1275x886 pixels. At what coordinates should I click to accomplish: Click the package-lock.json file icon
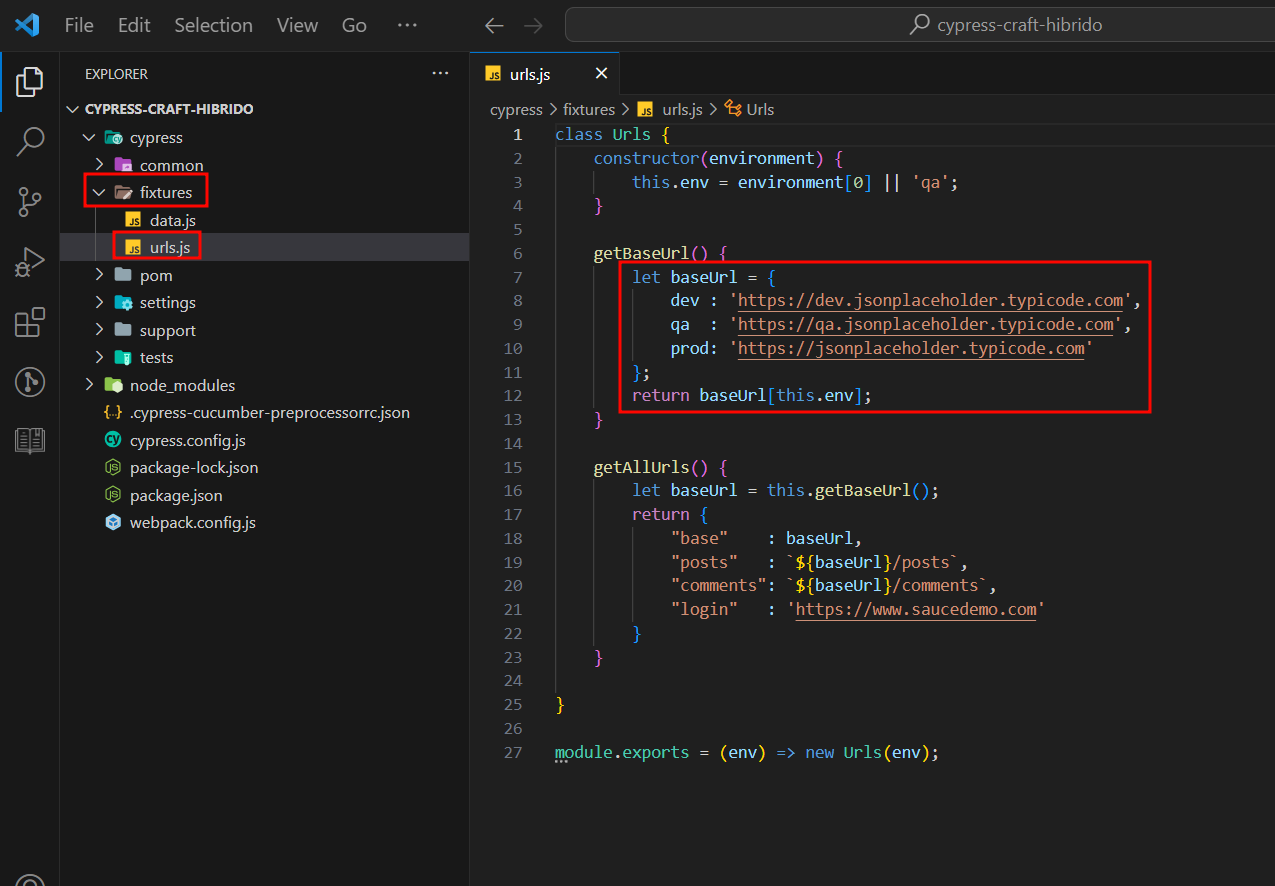click(113, 468)
